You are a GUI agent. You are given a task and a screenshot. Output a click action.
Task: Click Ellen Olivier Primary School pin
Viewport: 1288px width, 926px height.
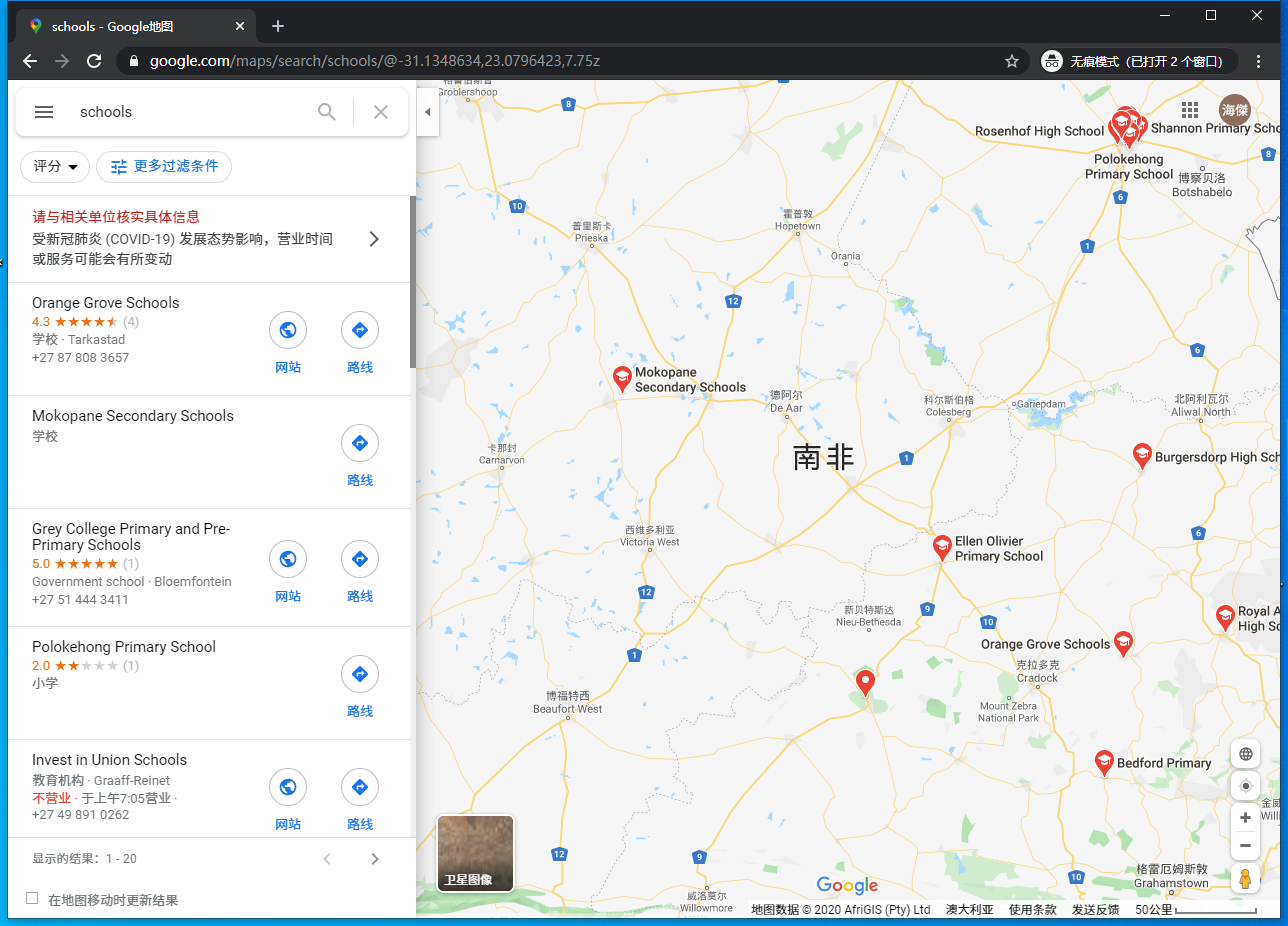coord(942,547)
